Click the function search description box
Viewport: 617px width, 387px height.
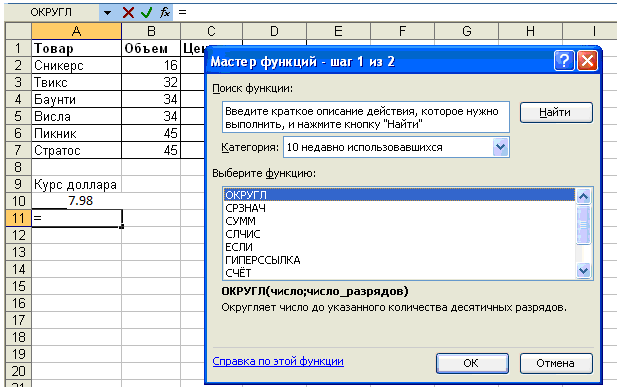point(366,117)
